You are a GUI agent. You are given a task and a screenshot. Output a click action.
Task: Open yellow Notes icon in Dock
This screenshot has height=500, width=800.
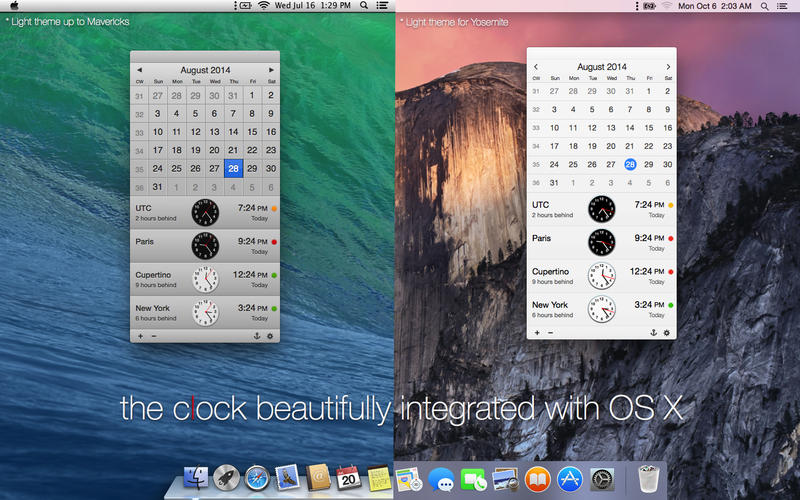379,478
